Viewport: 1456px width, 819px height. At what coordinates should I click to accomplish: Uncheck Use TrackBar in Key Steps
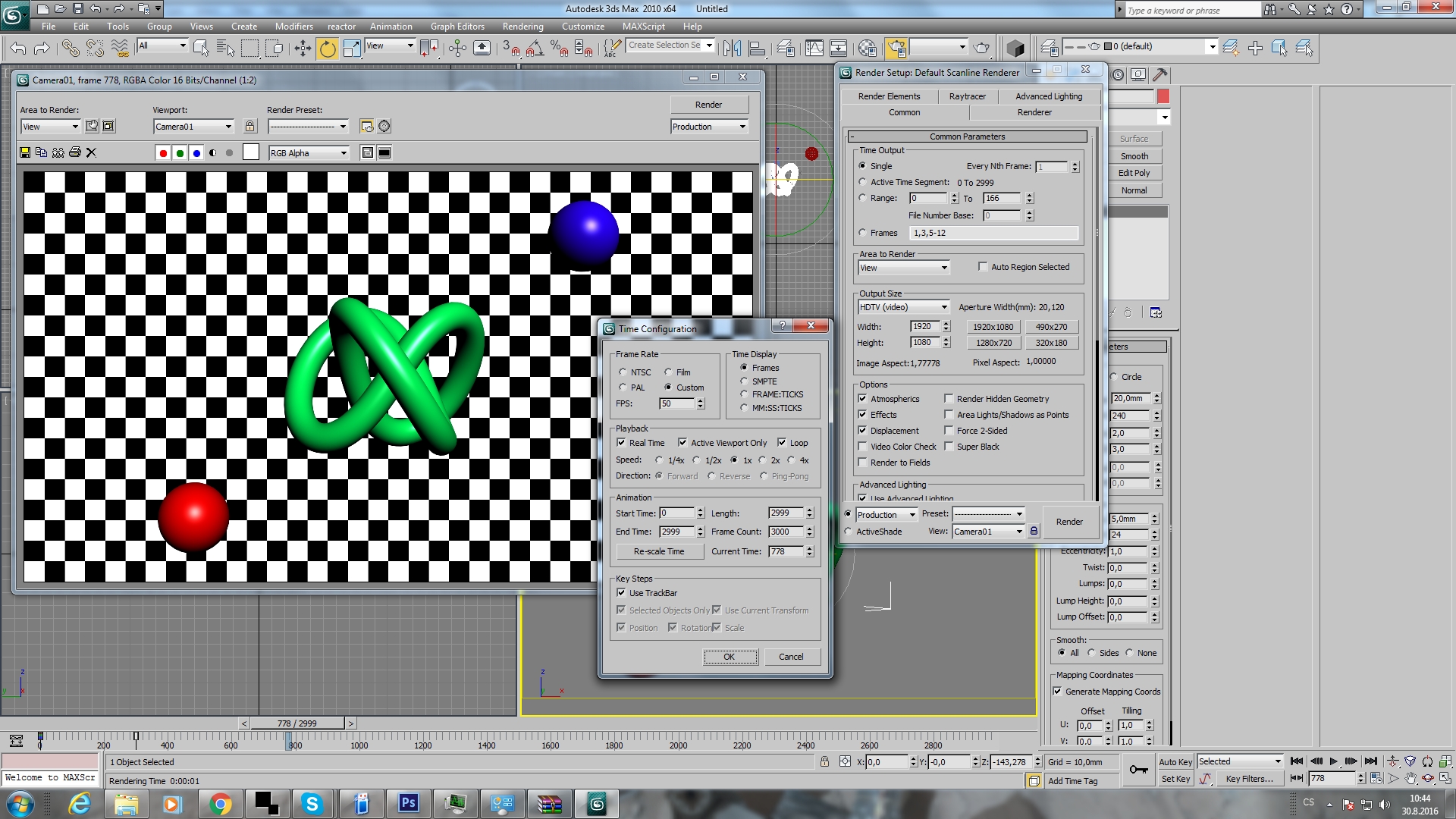point(647,593)
